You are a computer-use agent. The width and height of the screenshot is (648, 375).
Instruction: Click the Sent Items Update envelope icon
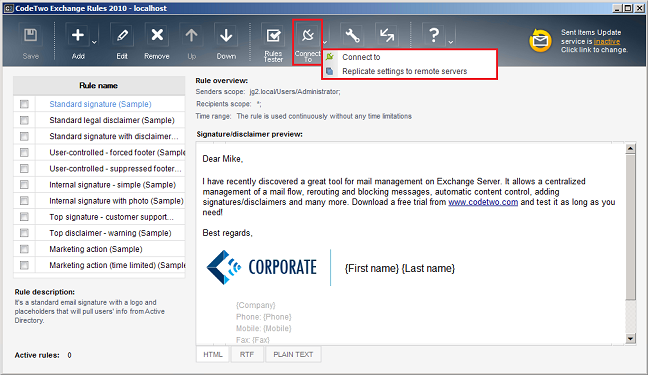[x=540, y=41]
